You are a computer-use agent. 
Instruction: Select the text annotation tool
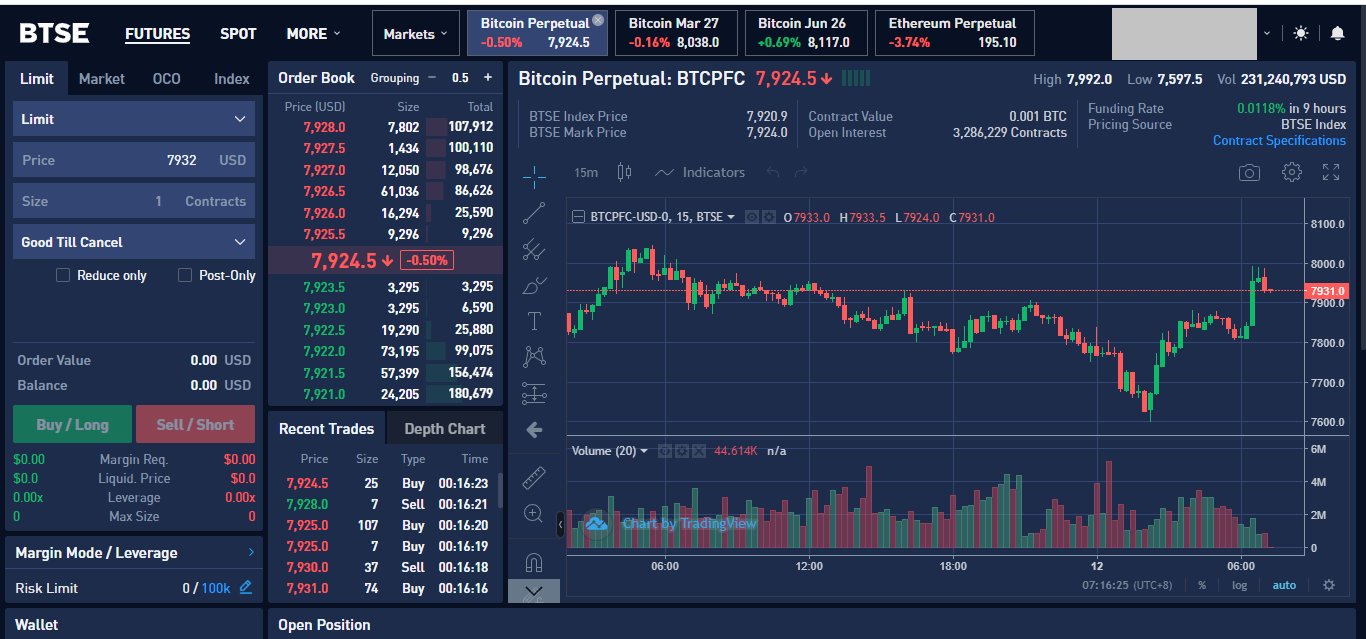[x=534, y=321]
